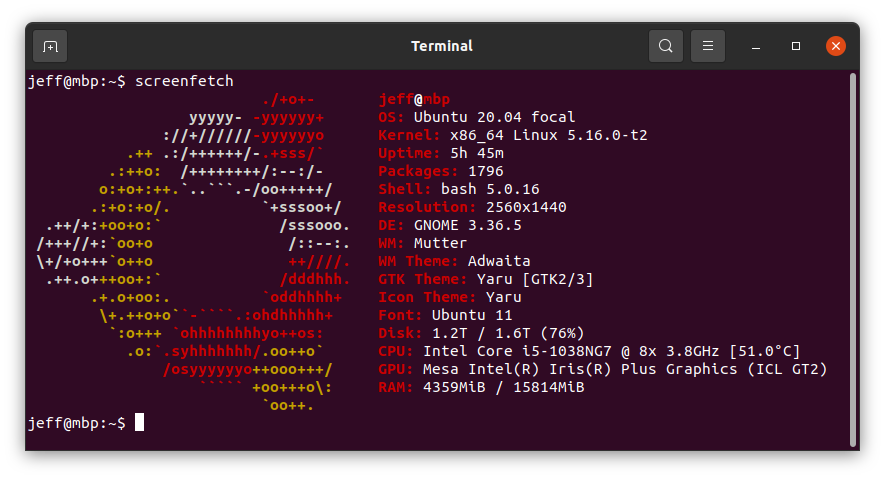Click the cursor block at bottom prompt
The image size is (885, 479).
point(139,422)
